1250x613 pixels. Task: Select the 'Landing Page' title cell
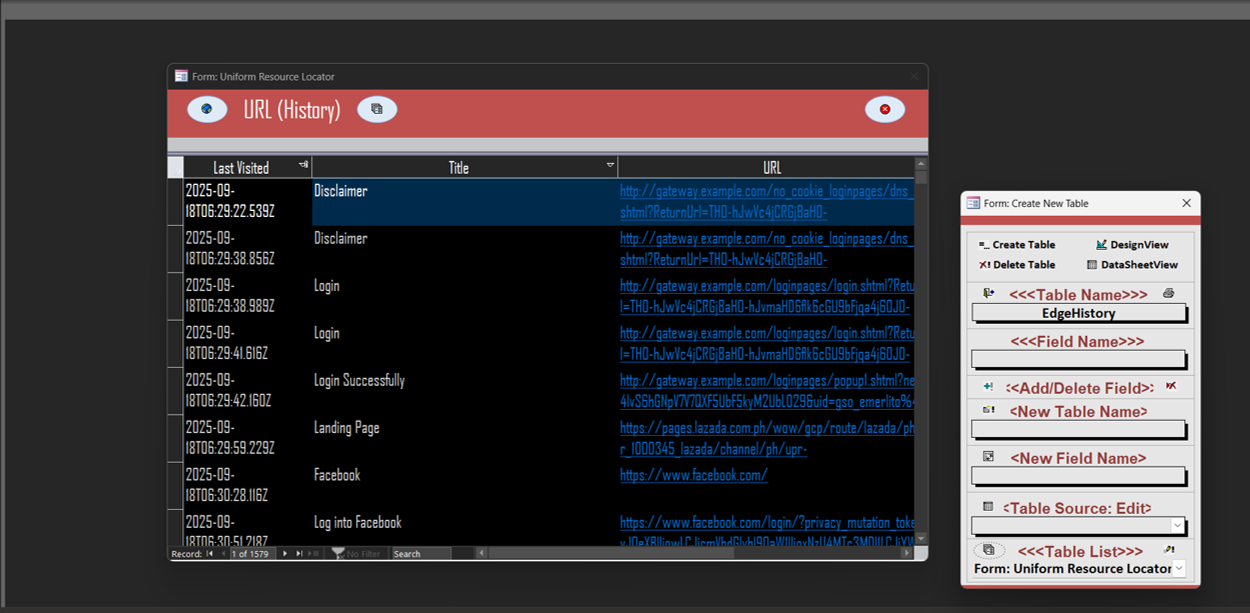coord(465,438)
